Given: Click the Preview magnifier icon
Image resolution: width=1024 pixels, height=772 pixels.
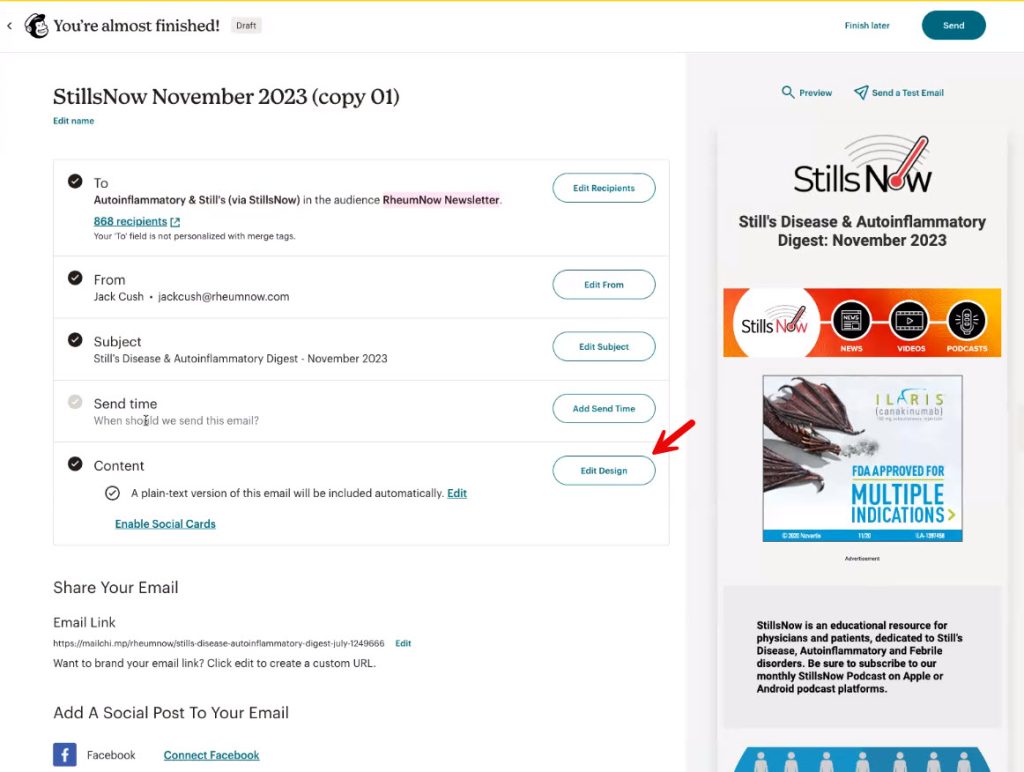Looking at the screenshot, I should pos(788,92).
